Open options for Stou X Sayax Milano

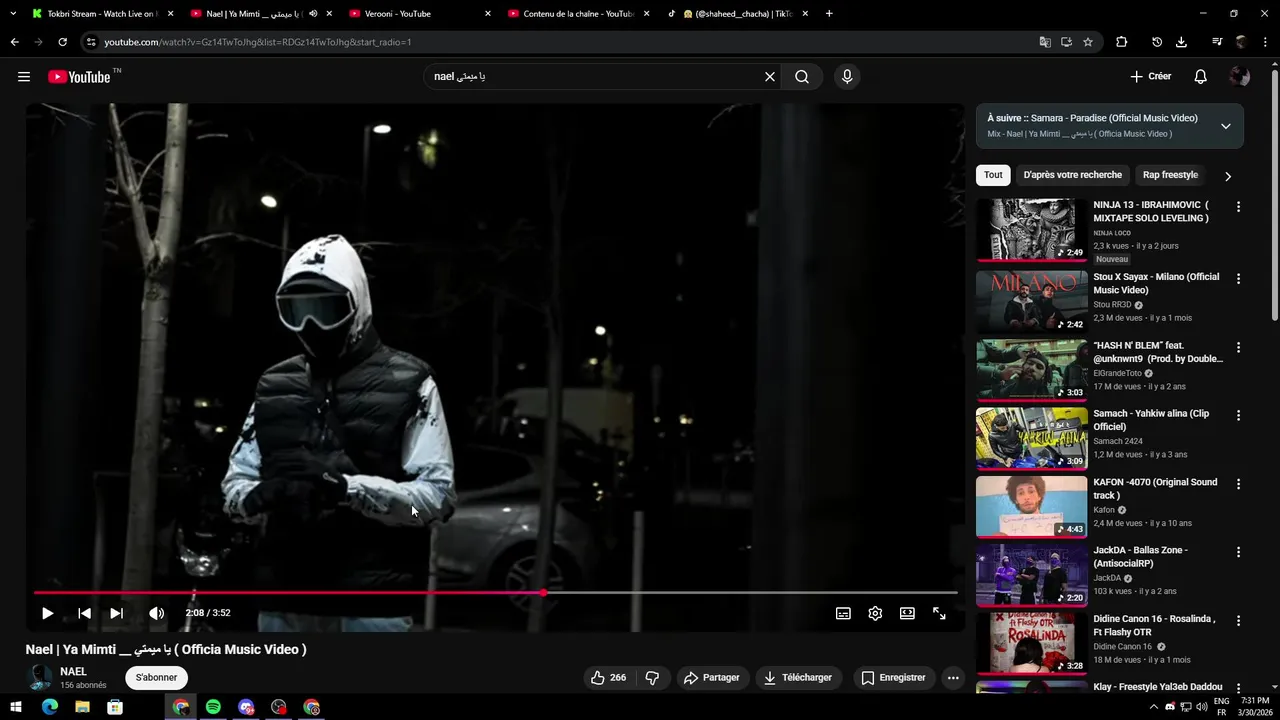pyautogui.click(x=1238, y=279)
